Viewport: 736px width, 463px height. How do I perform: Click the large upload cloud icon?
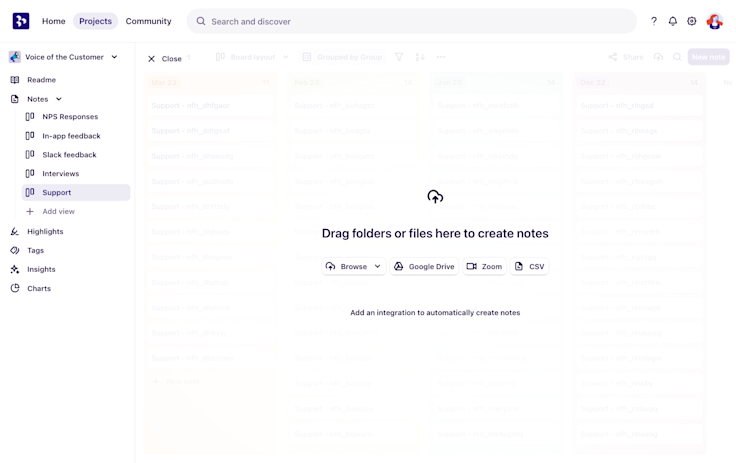[x=435, y=196]
